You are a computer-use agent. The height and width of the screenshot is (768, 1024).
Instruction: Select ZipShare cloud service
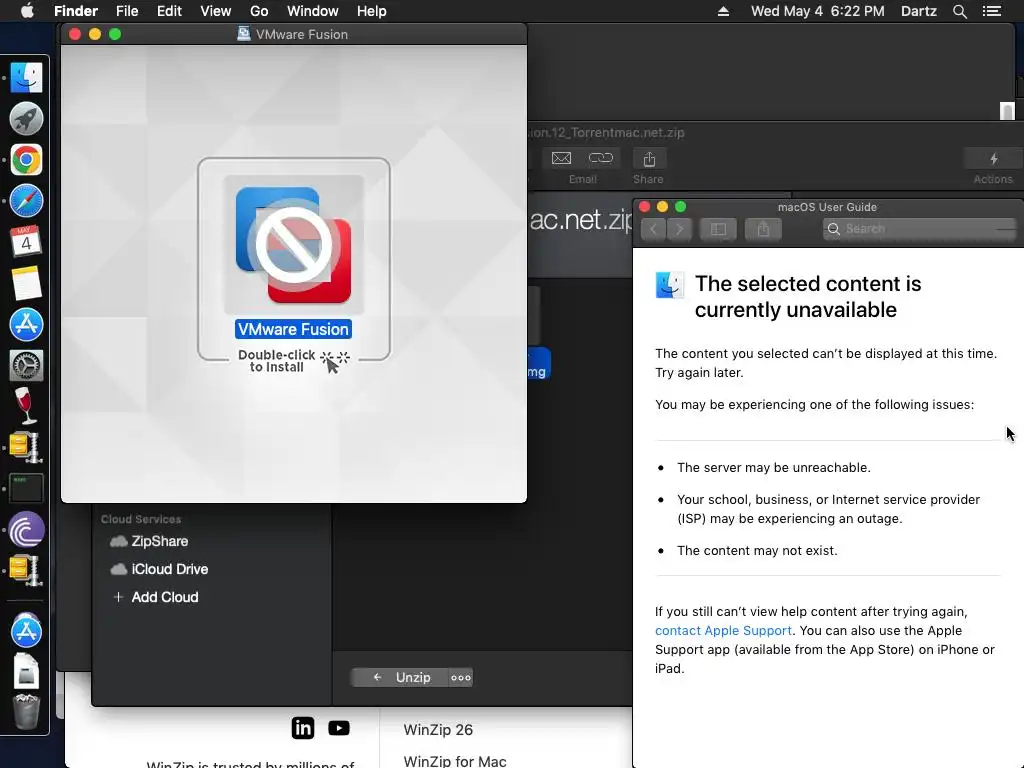click(x=159, y=541)
